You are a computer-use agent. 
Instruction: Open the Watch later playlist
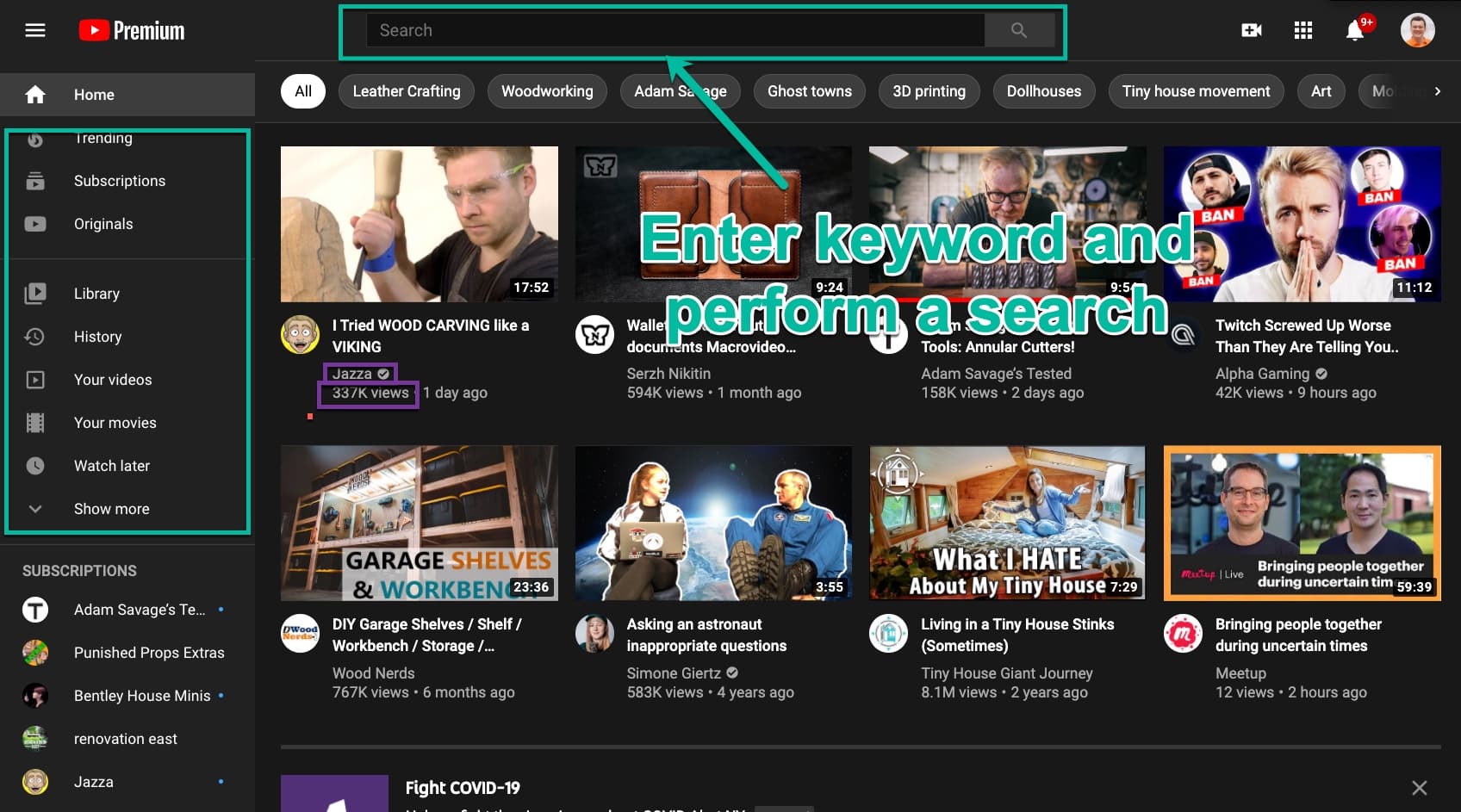[x=111, y=465]
